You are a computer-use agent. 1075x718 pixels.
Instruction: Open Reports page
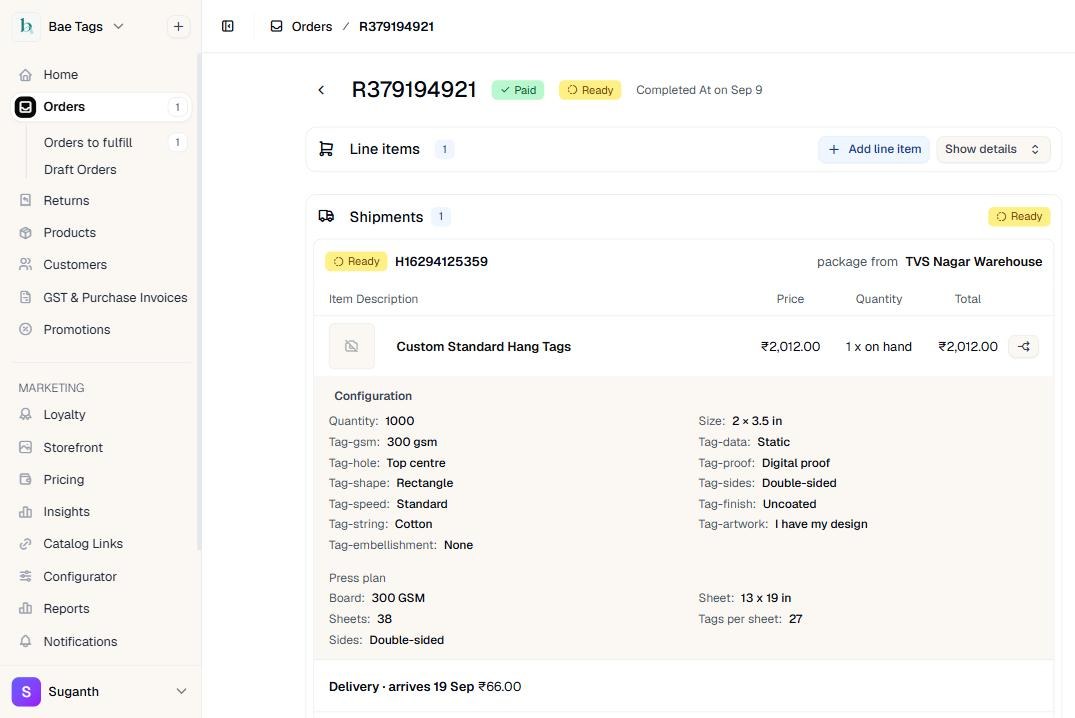[67, 608]
